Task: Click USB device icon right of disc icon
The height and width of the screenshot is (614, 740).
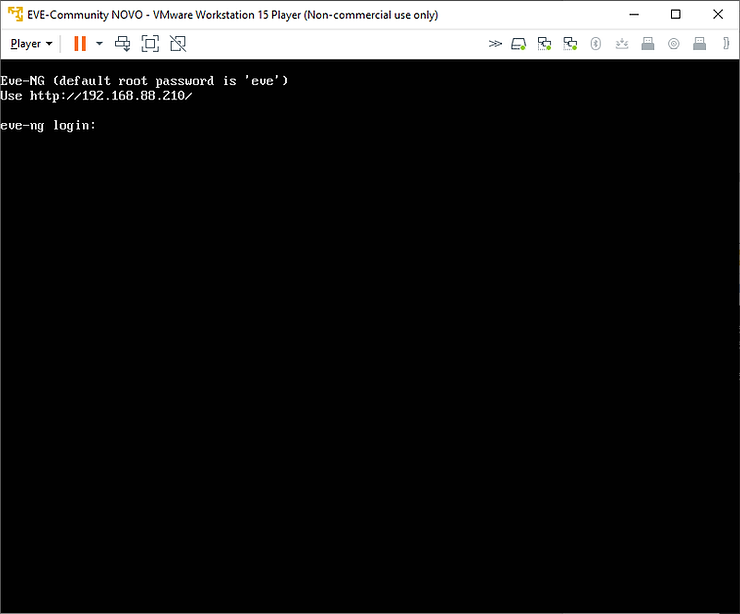Action: pyautogui.click(x=699, y=44)
